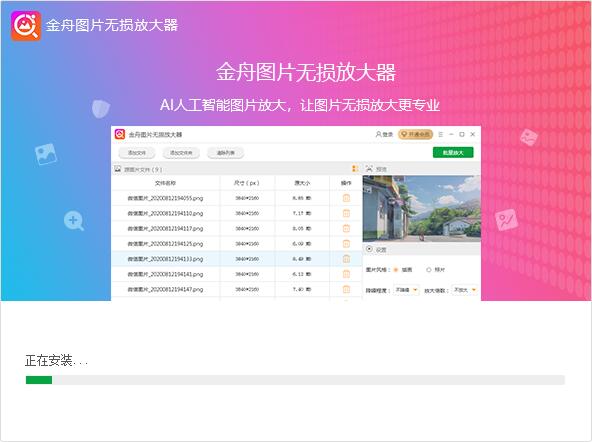Click the 添加文件 add file button

point(137,153)
